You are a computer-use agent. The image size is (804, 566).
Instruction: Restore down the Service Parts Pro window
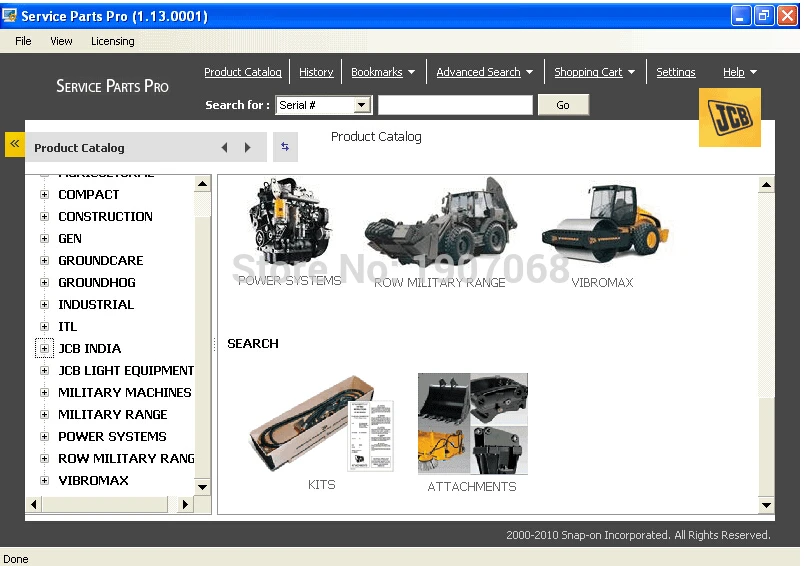763,16
